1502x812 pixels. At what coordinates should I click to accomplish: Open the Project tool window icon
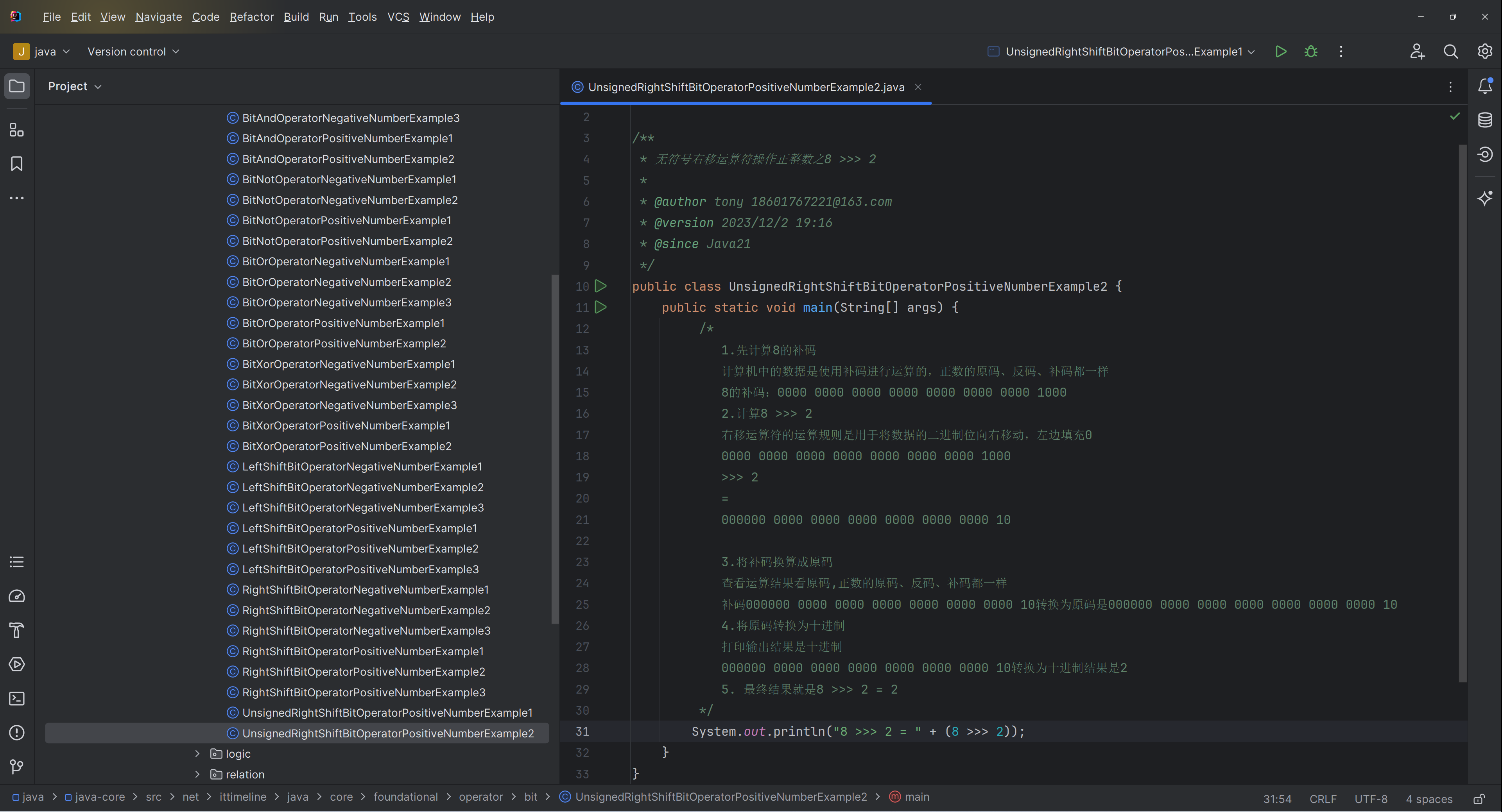coord(17,86)
